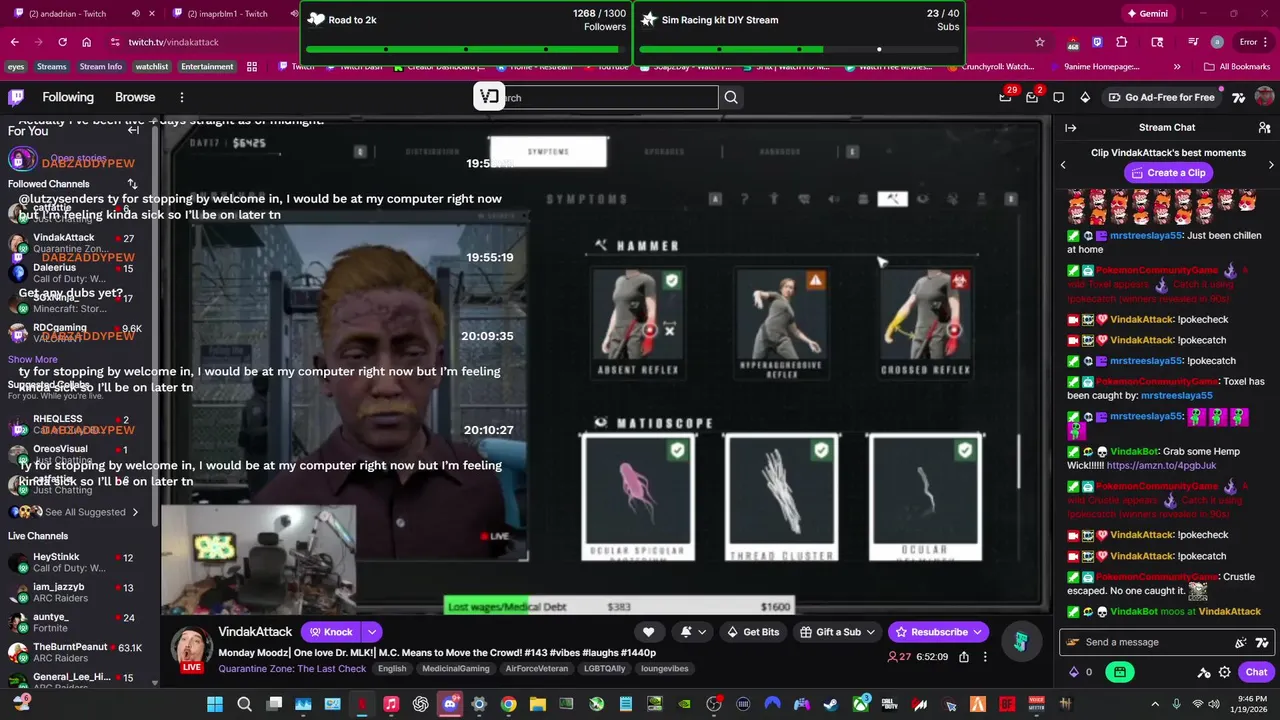
Task: Click the purple Chat send button
Action: 1256,672
